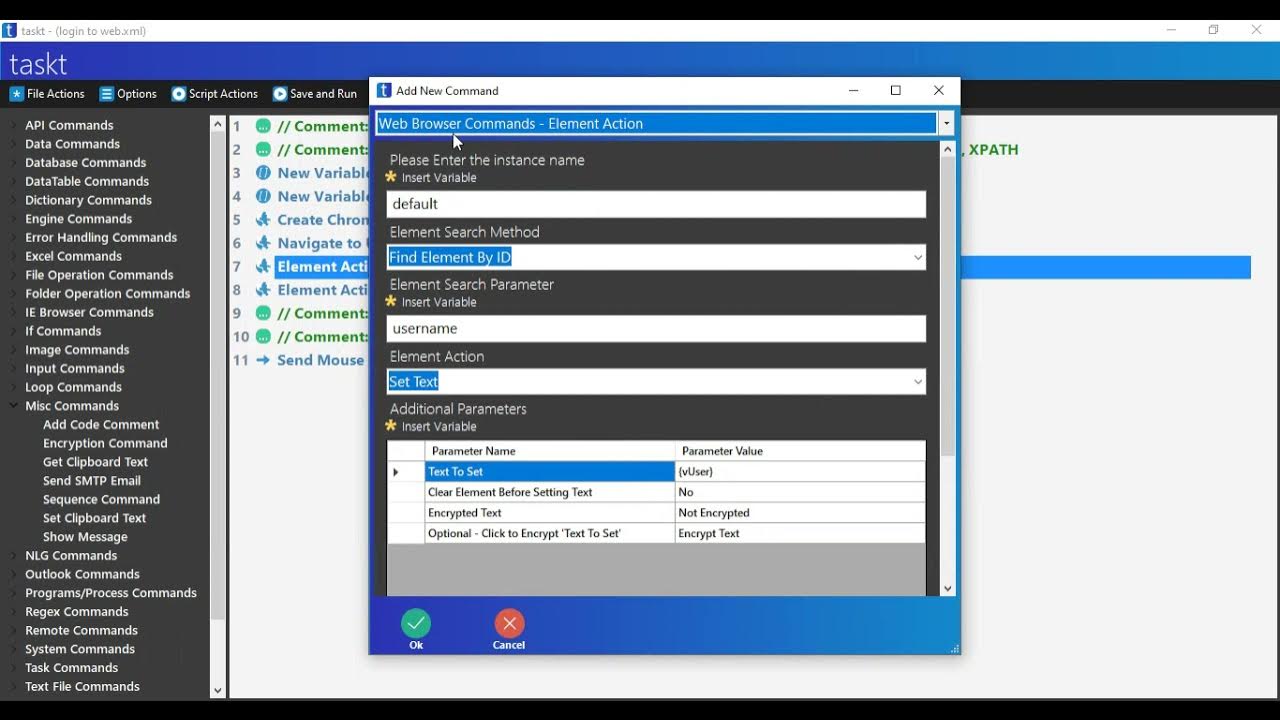The image size is (1280, 720).
Task: Expand Text File Commands category
Action: coord(14,687)
